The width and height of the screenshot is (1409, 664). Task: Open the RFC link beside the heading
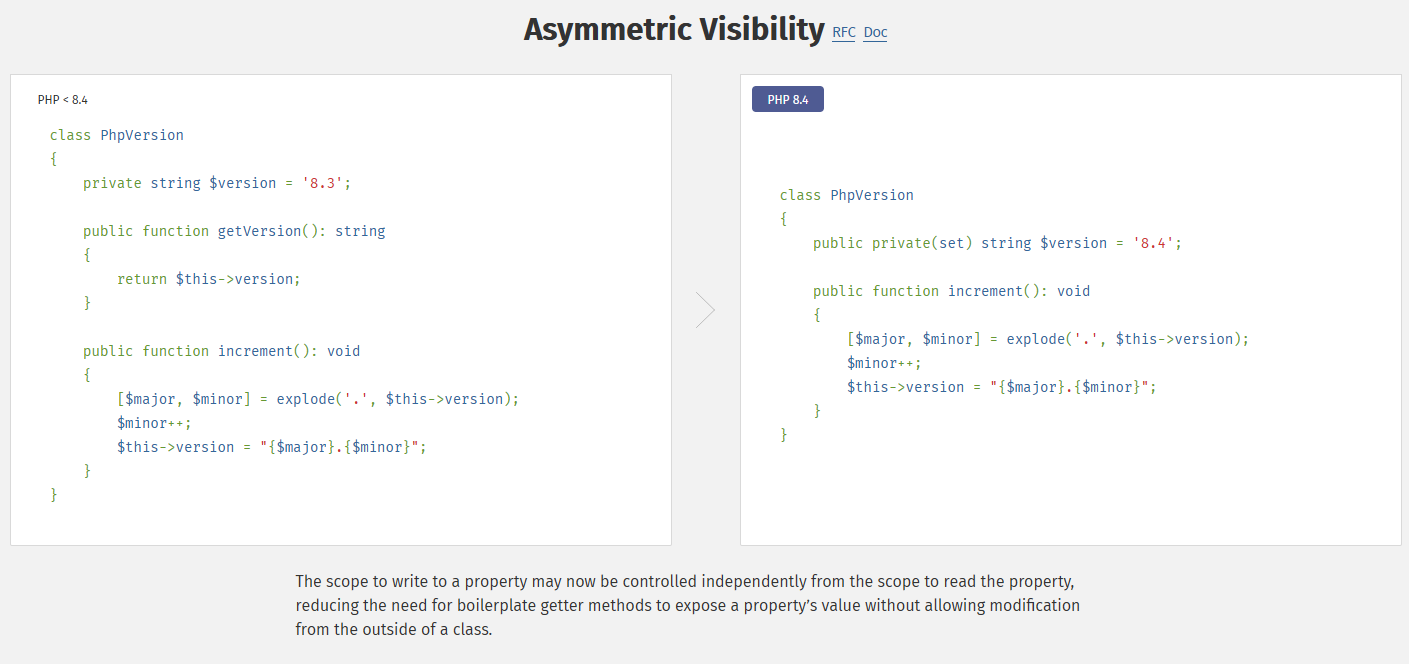[x=843, y=32]
